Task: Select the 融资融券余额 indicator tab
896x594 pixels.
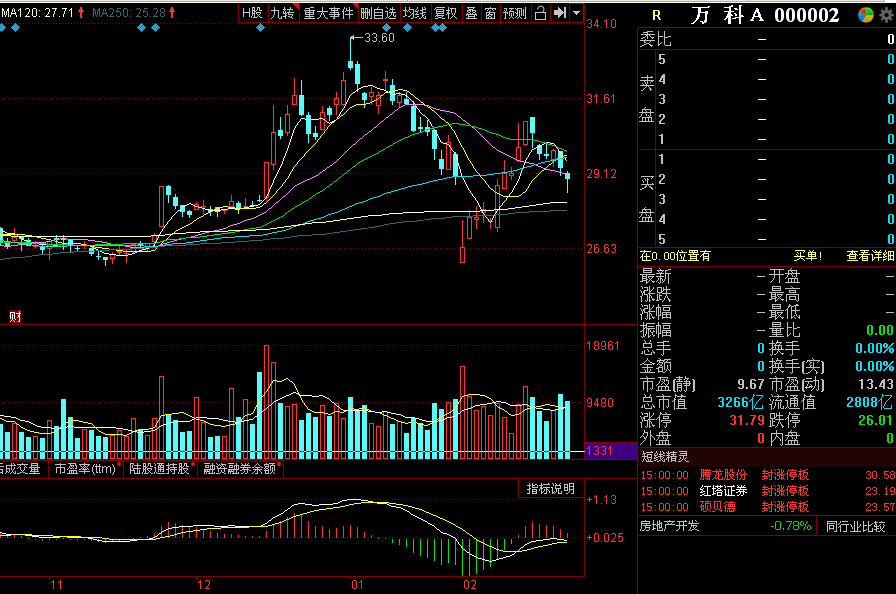Action: [x=240, y=469]
